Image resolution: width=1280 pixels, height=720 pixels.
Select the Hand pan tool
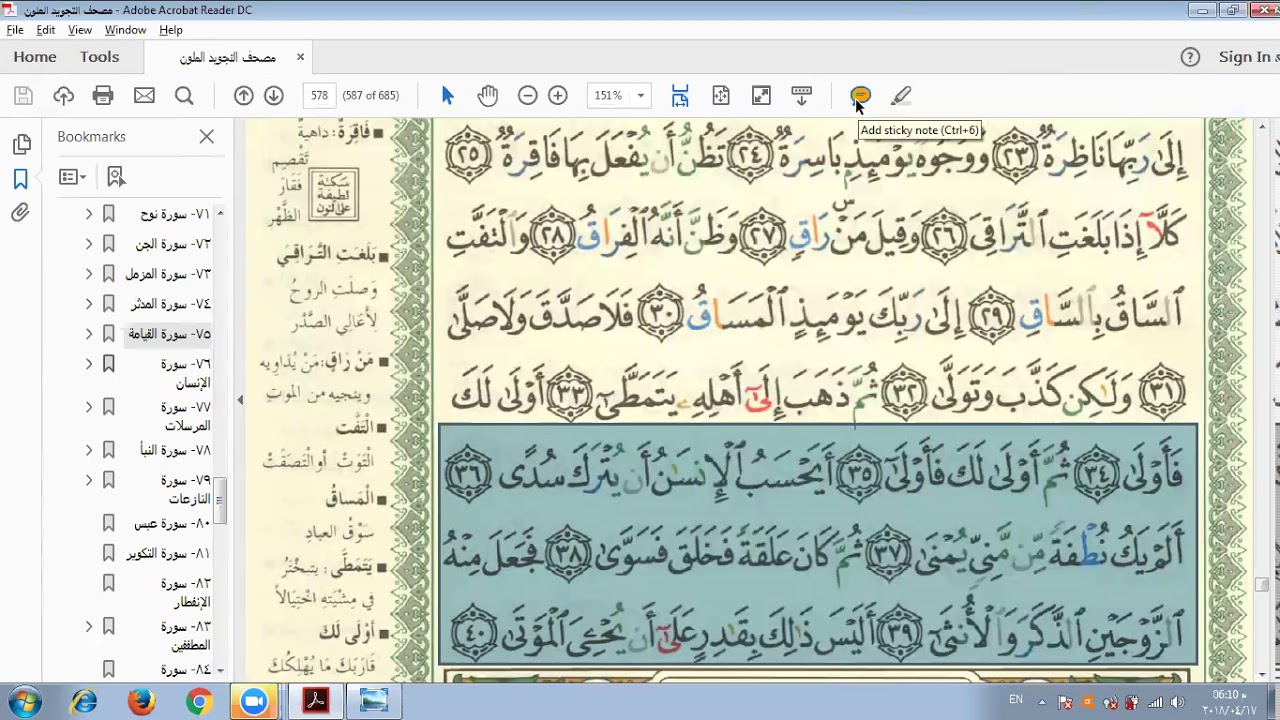click(487, 96)
